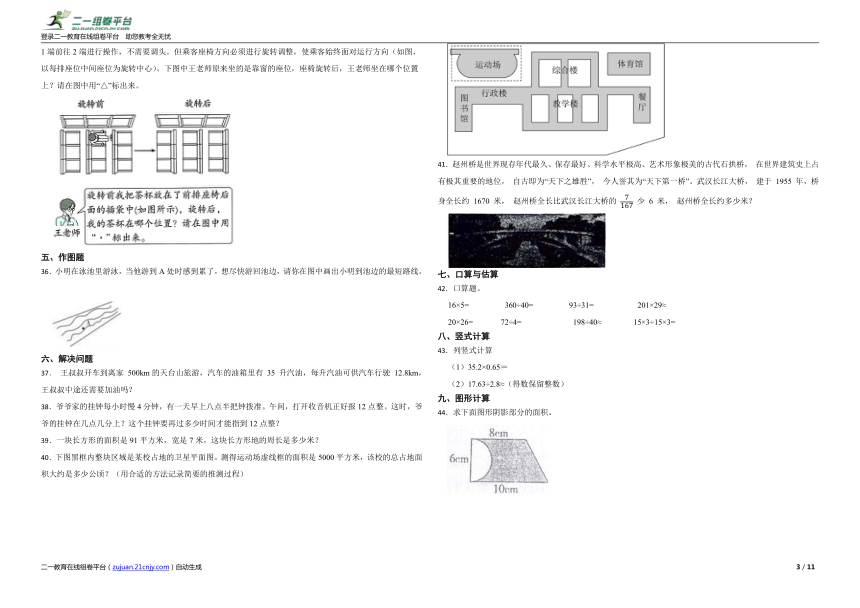Screen dimensions: 860x608
Task: Open the zujuan.21cnjy.com link in the footer
Action: point(140,567)
